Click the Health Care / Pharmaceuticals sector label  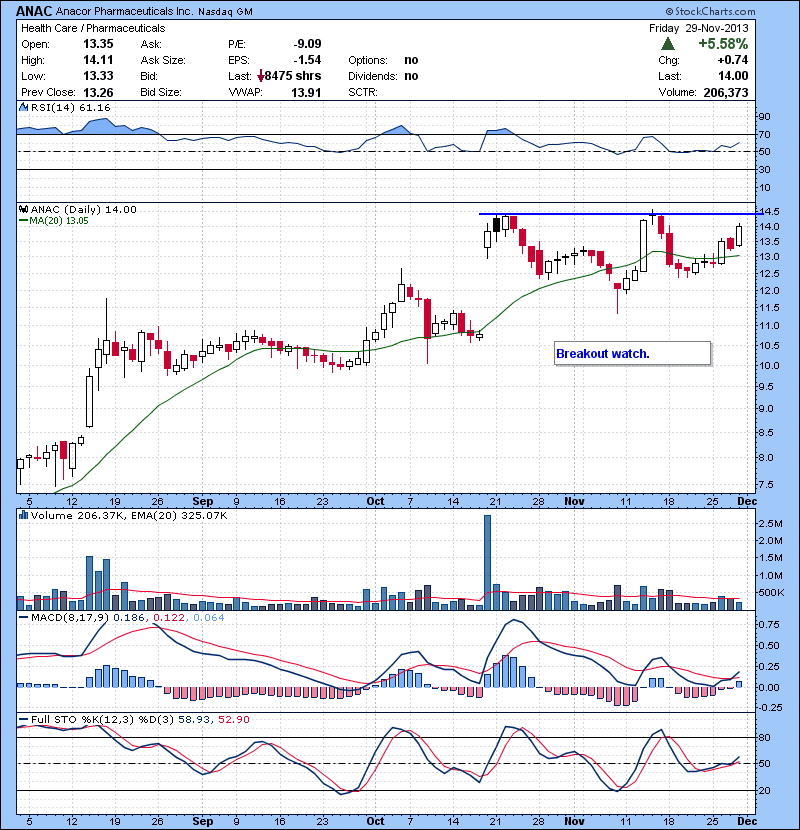click(x=93, y=28)
